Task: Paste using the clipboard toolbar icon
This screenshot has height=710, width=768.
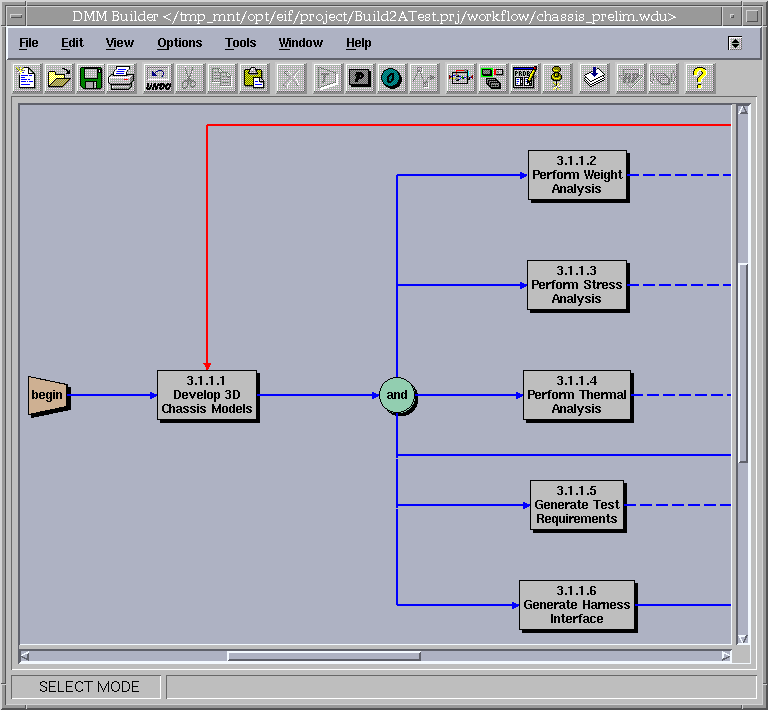Action: pyautogui.click(x=254, y=78)
